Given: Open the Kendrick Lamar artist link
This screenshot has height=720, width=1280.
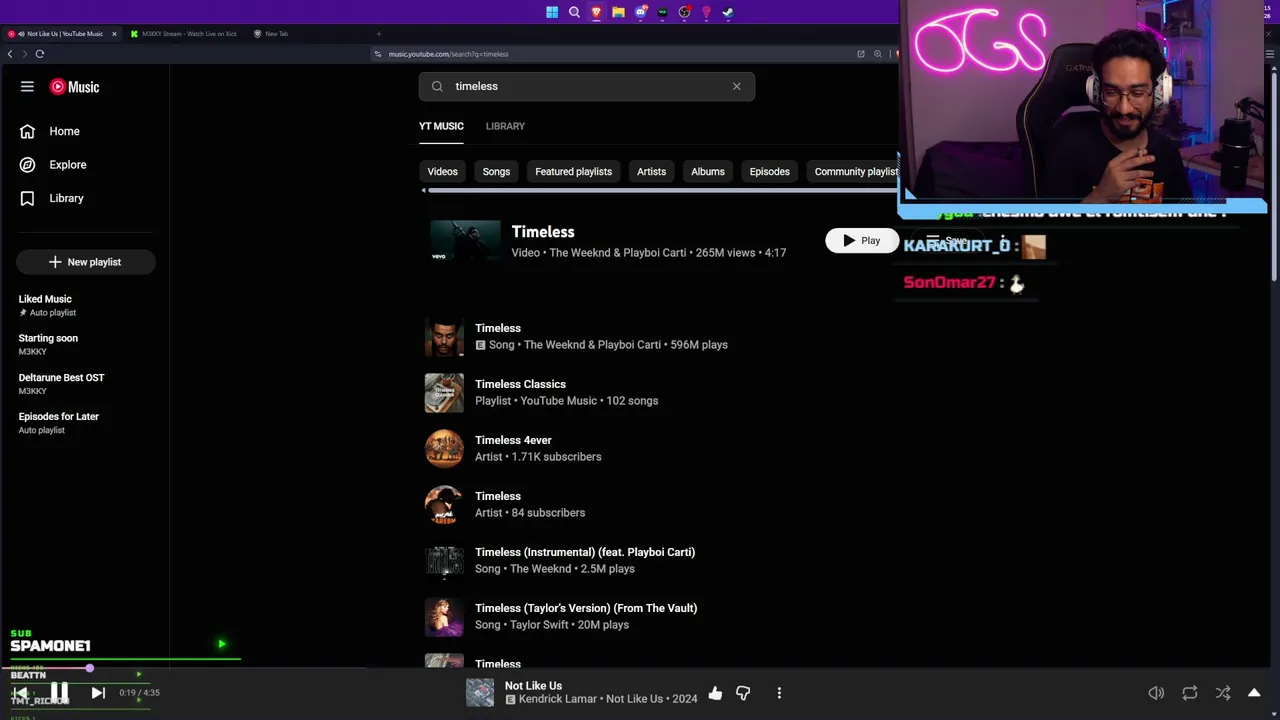Looking at the screenshot, I should coord(560,699).
